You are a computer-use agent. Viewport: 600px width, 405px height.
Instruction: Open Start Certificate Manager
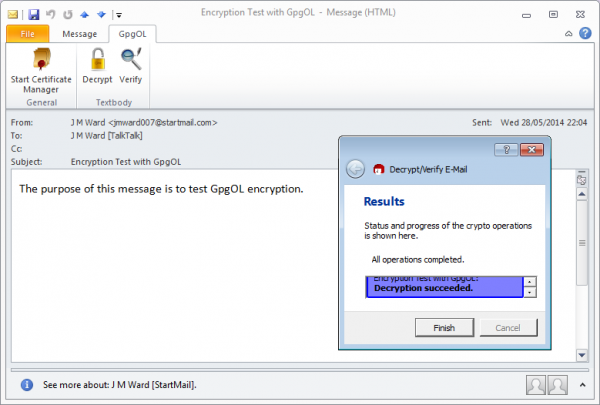[x=41, y=70]
